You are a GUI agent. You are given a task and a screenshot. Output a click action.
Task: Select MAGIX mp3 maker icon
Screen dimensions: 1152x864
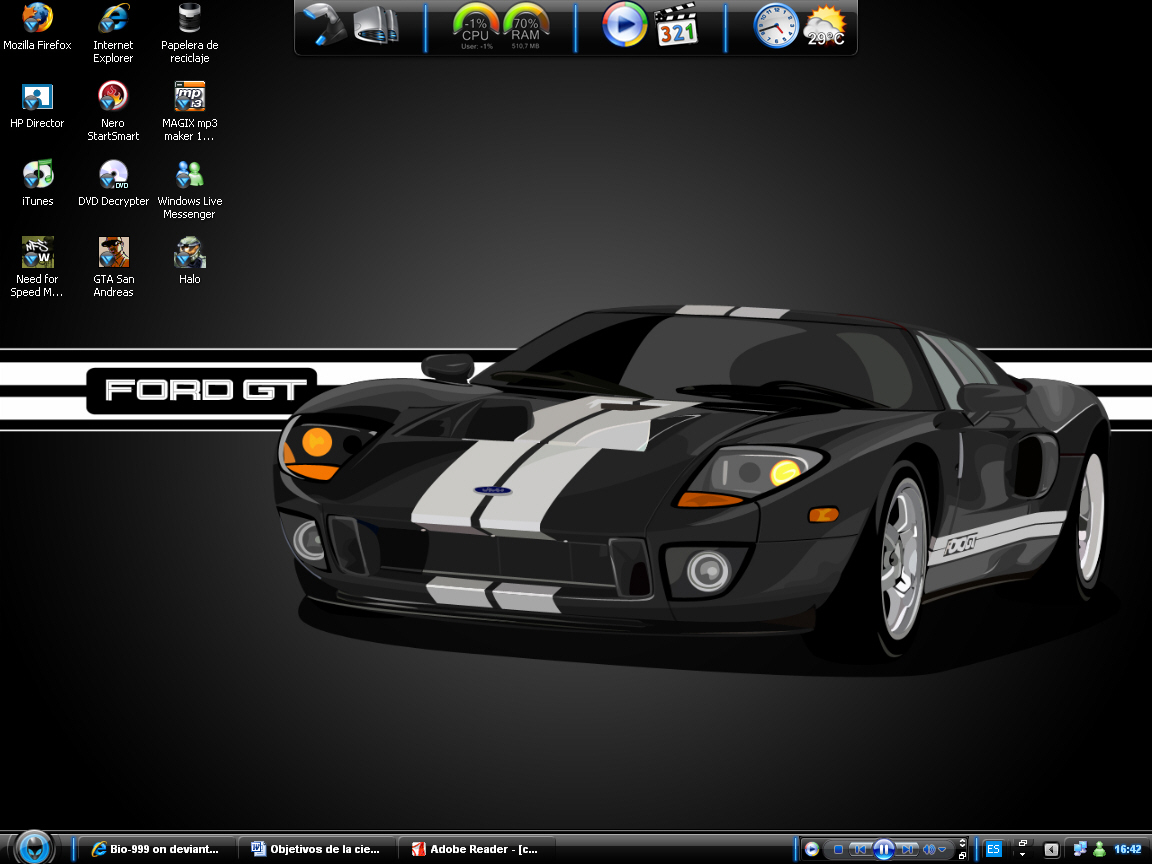pyautogui.click(x=190, y=112)
